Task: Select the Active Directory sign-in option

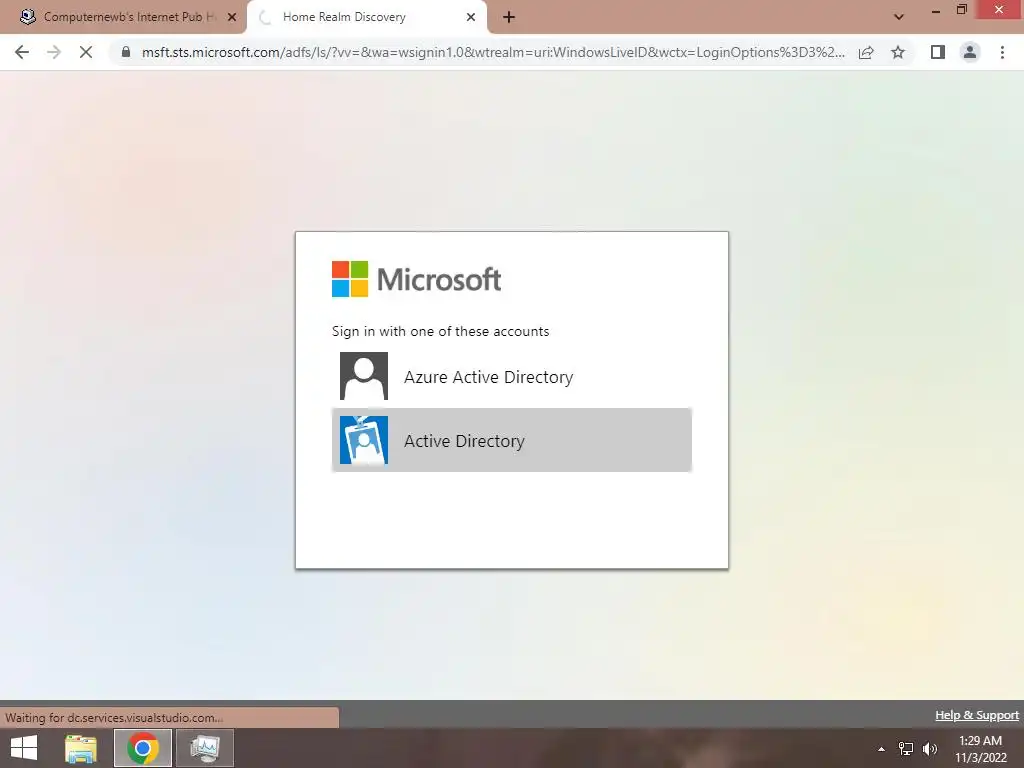Action: [x=511, y=440]
